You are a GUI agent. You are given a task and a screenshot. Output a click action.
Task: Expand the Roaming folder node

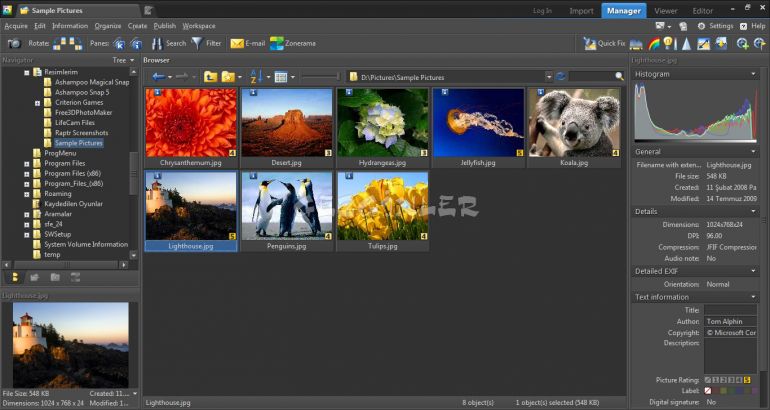pyautogui.click(x=27, y=194)
